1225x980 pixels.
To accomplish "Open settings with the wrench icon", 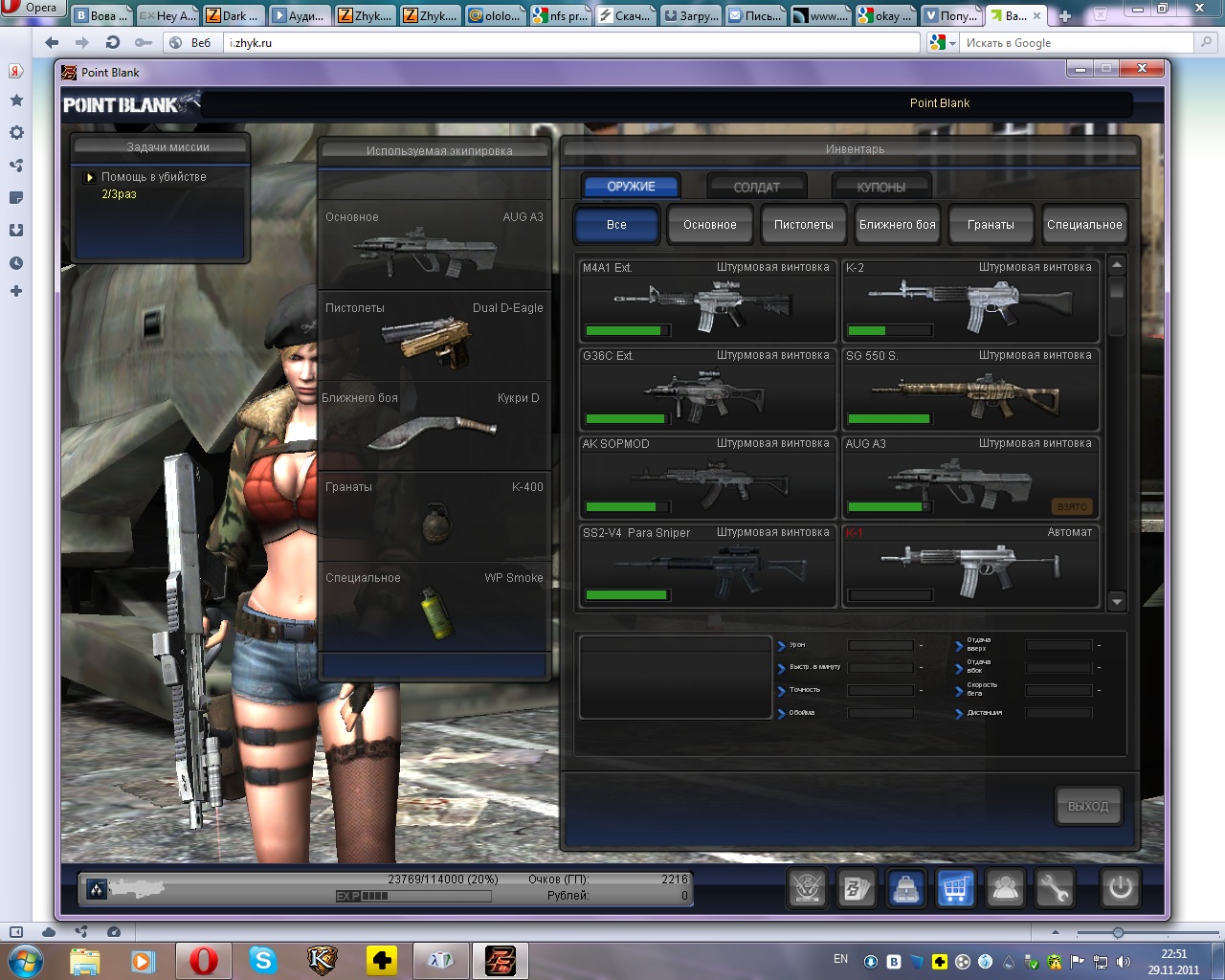I will click(1055, 889).
